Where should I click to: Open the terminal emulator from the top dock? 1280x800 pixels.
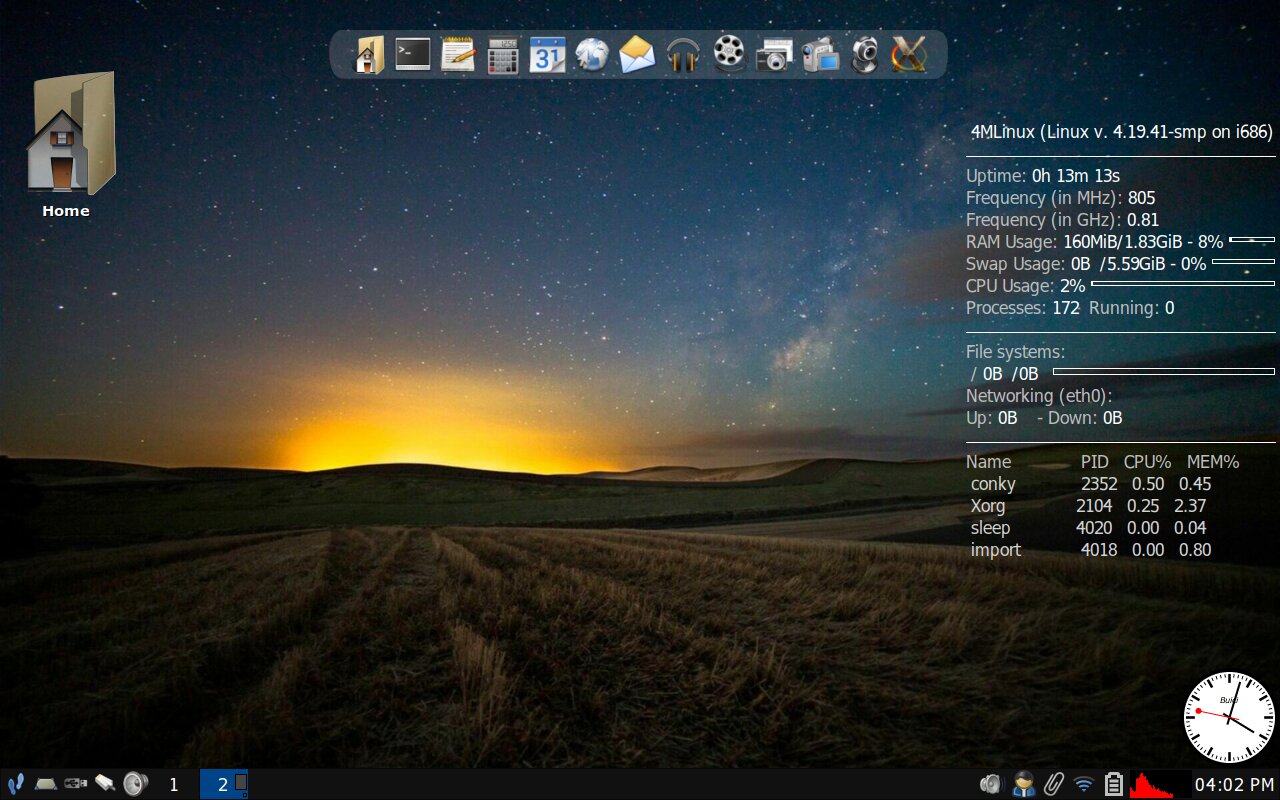pos(412,55)
